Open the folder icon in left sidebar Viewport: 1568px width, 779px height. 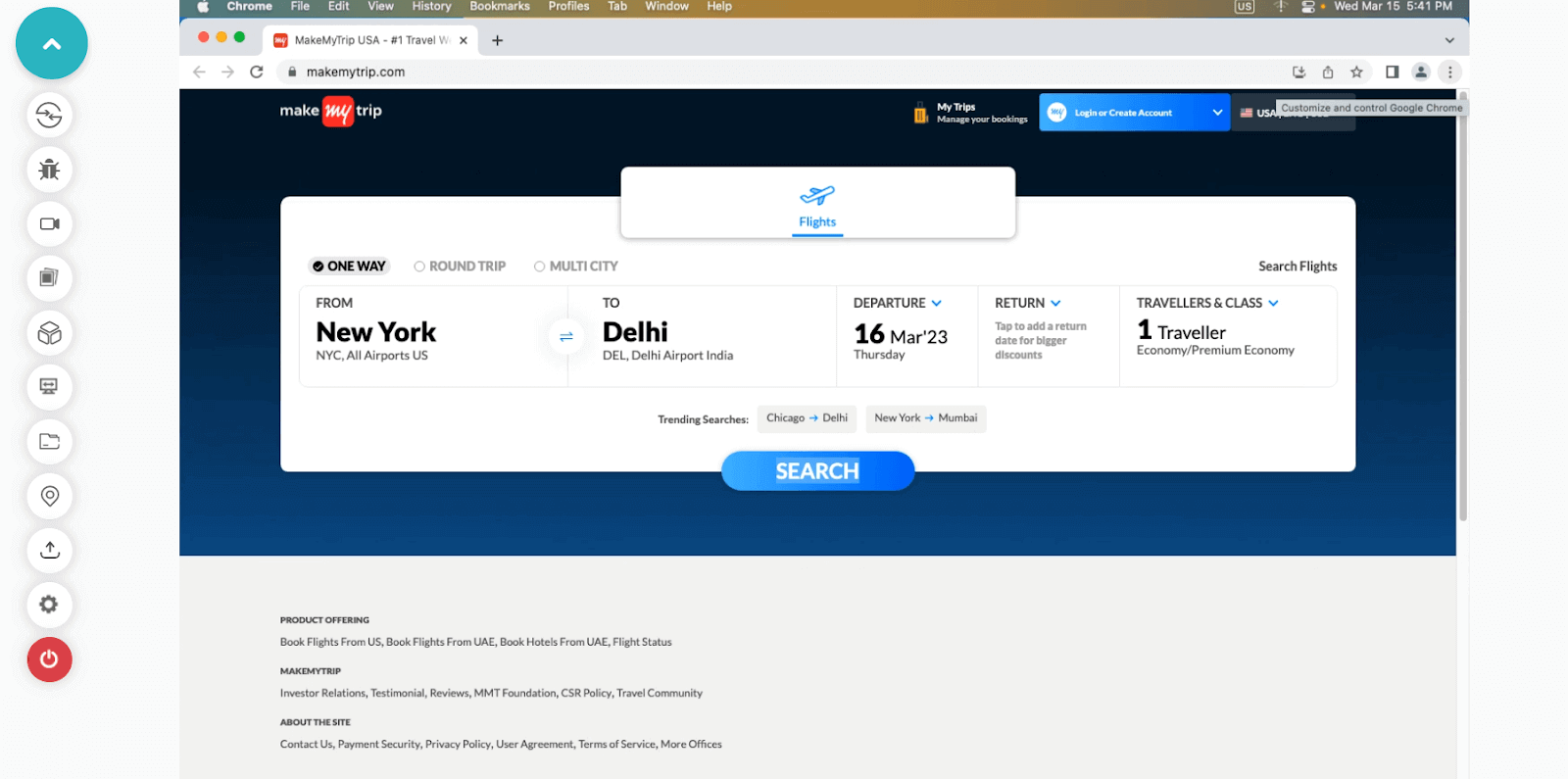click(49, 442)
